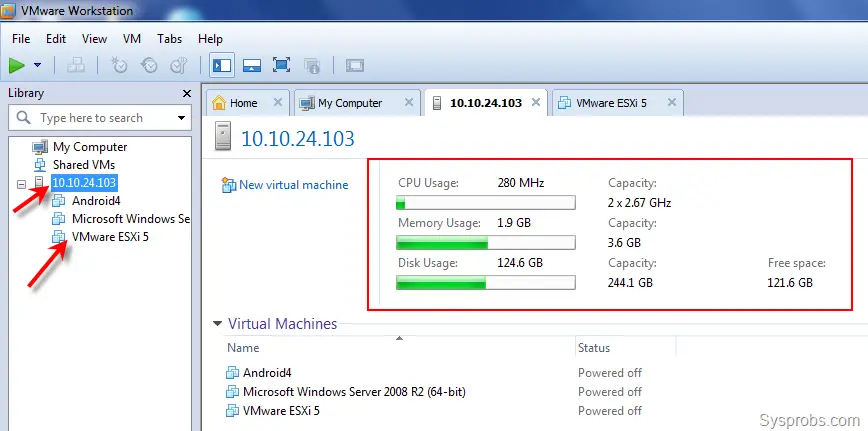This screenshot has height=431, width=868.
Task: Click the Disk Usage progress bar
Action: (x=485, y=283)
